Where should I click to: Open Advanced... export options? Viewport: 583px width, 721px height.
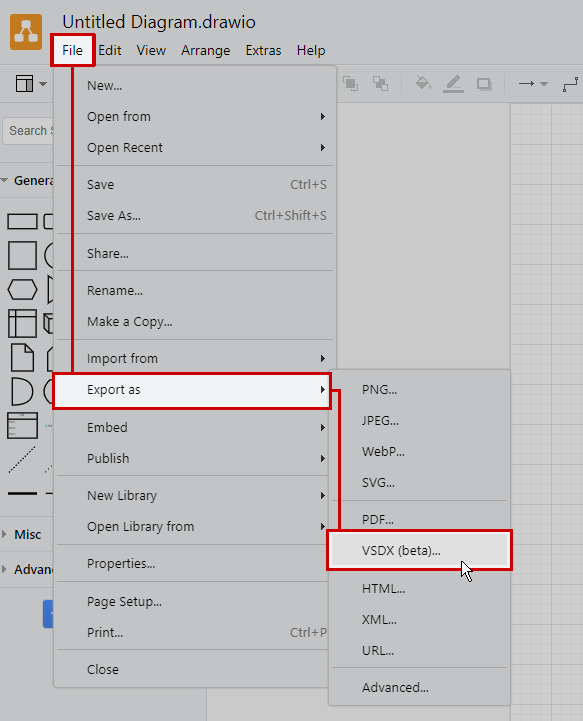(419, 688)
